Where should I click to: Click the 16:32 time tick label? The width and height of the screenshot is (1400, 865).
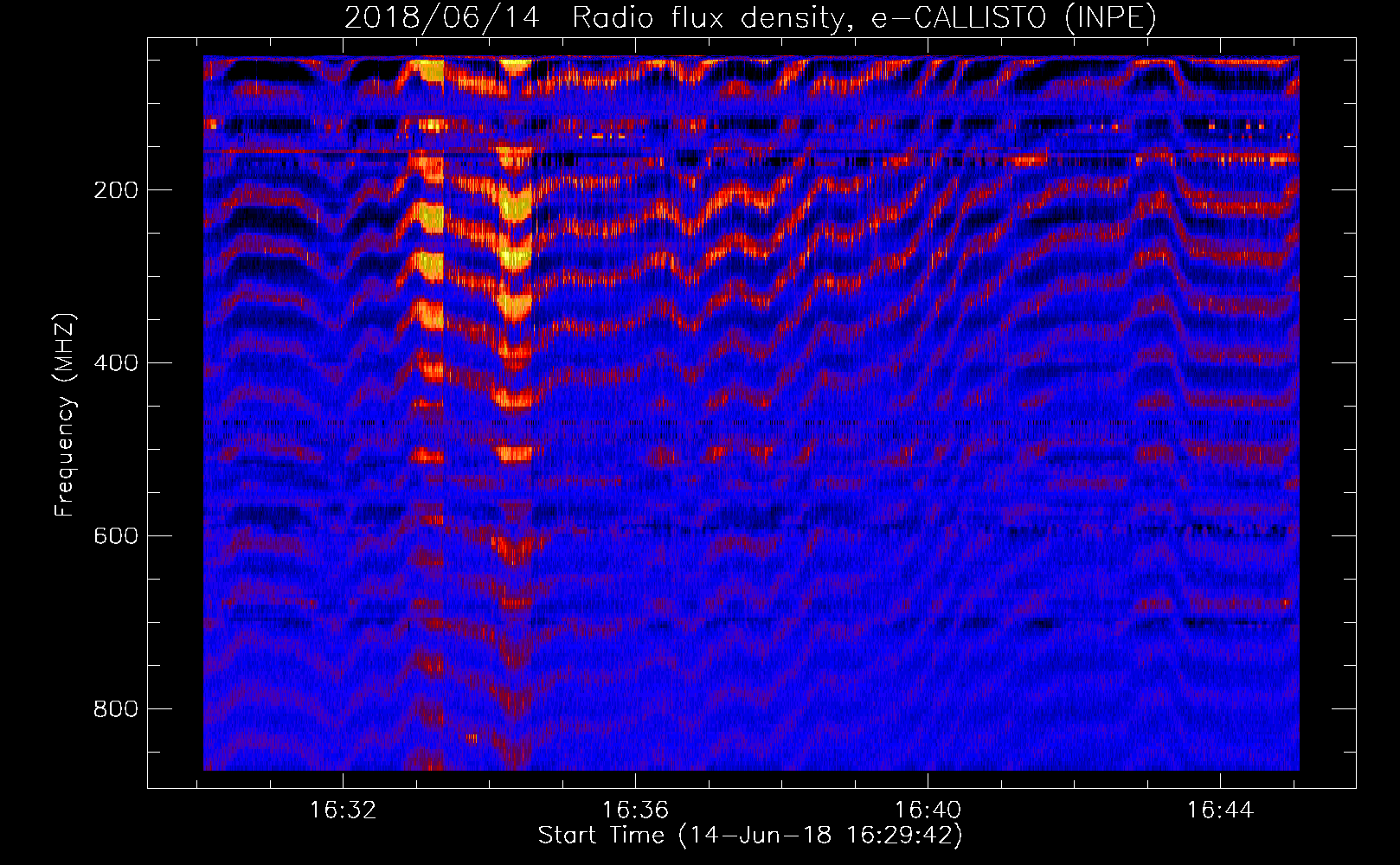tap(344, 811)
